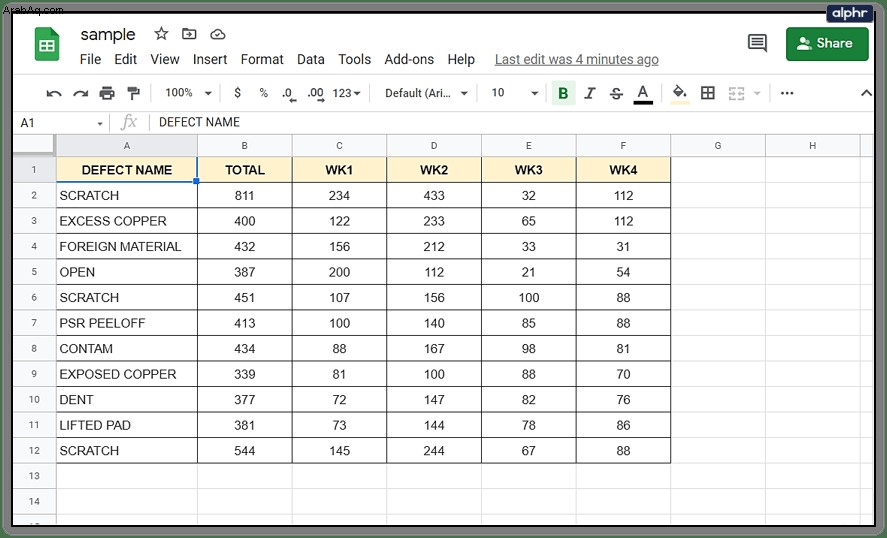Open zoom level 100% dropdown
The image size is (887, 538).
click(x=188, y=93)
